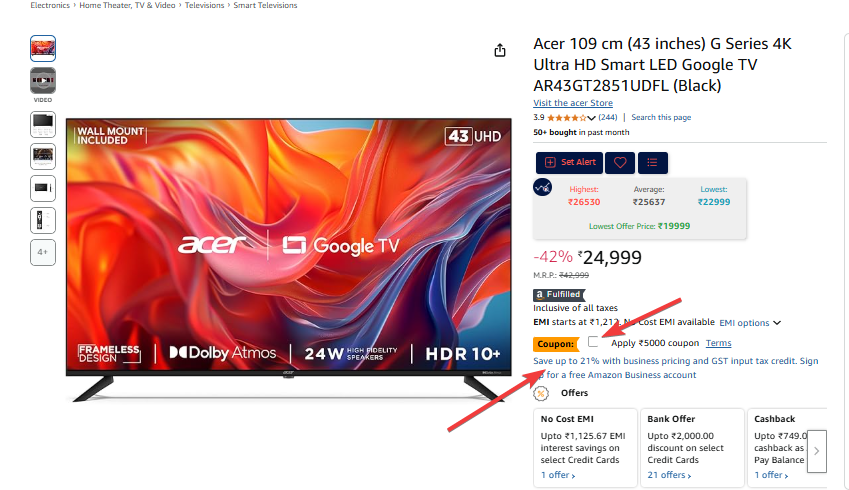Open the 244 ratings count link
849x490 pixels.
[608, 117]
